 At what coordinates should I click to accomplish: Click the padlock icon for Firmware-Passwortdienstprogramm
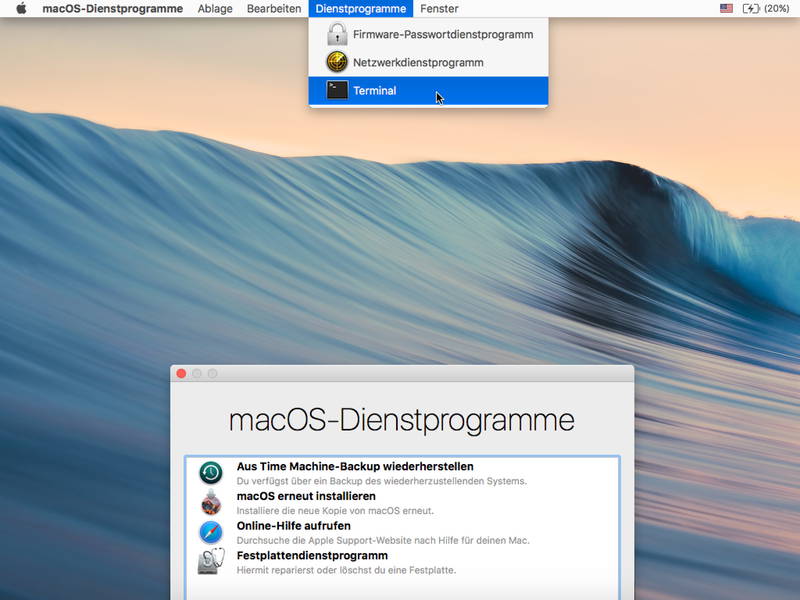point(337,34)
